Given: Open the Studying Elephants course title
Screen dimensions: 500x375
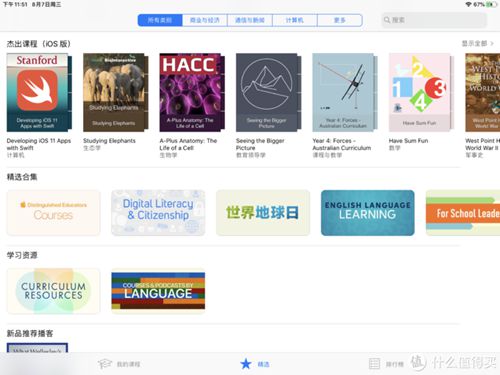Looking at the screenshot, I should (109, 141).
